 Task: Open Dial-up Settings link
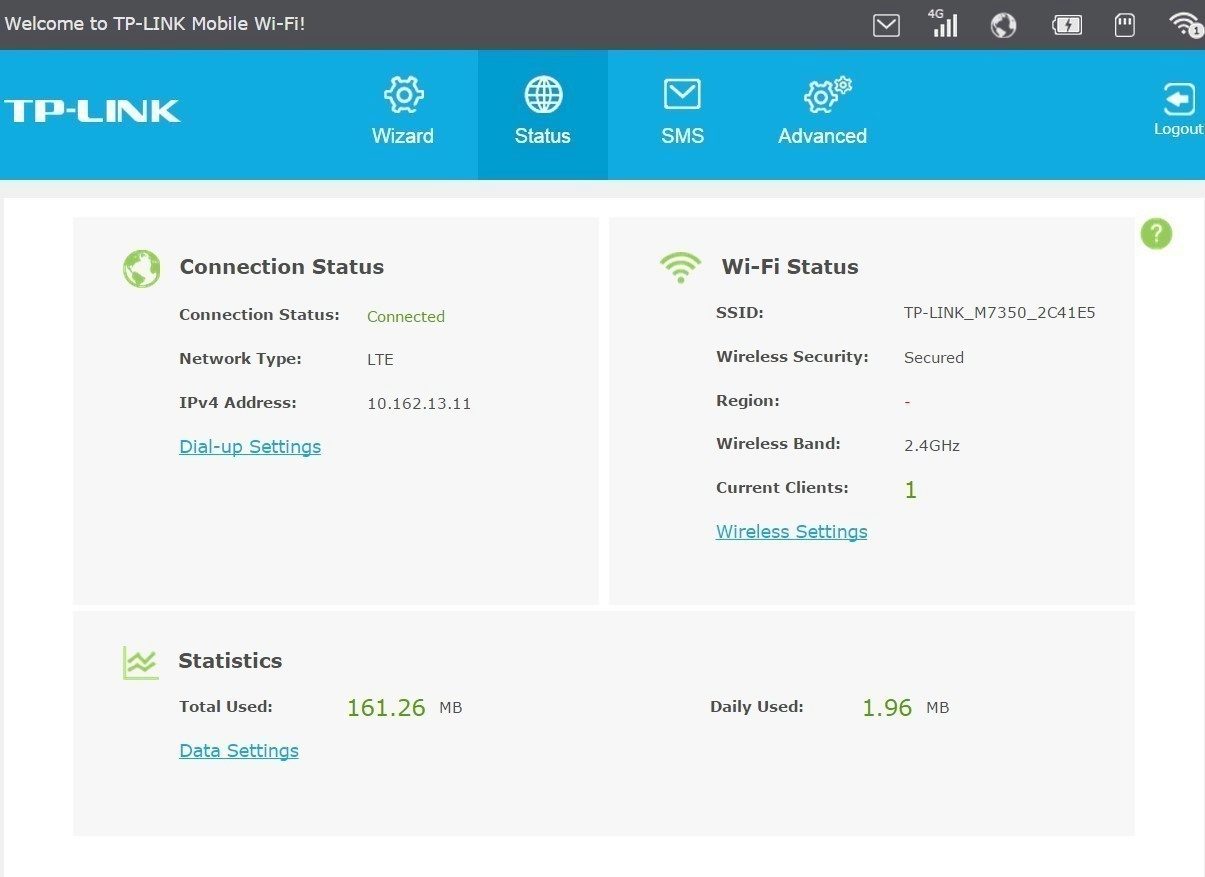(x=250, y=447)
